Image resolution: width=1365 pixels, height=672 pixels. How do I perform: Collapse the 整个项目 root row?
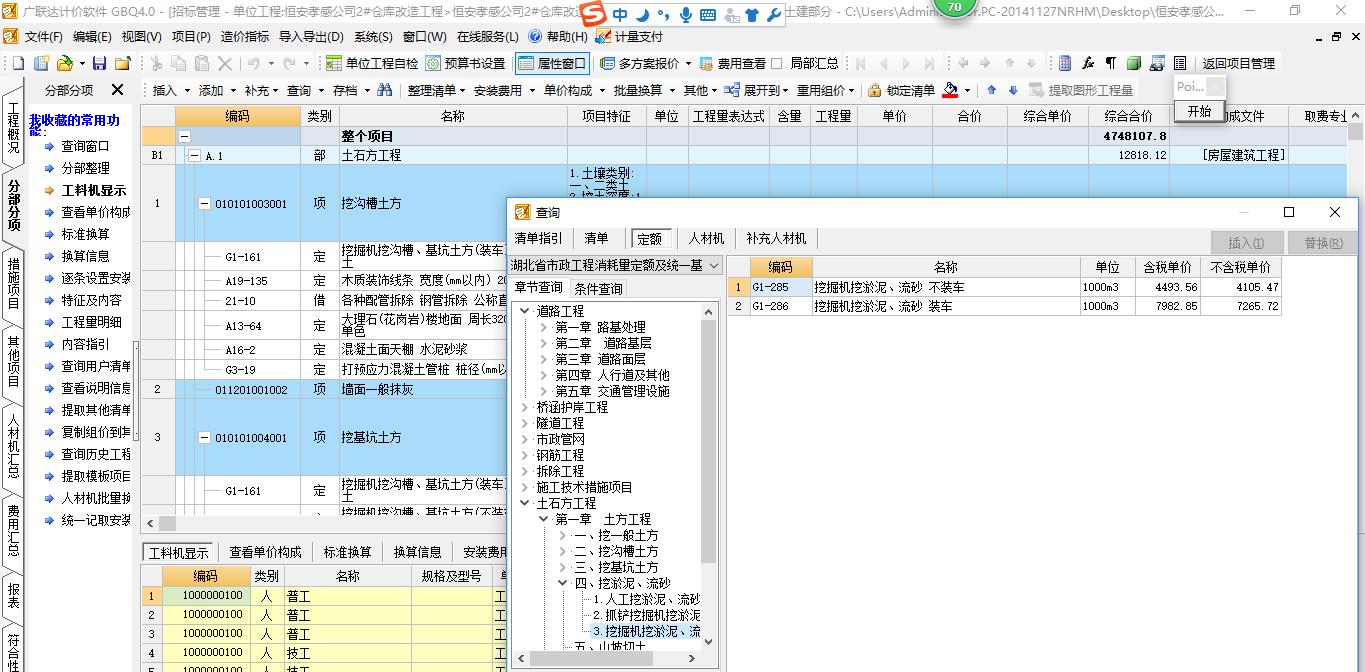[x=184, y=136]
